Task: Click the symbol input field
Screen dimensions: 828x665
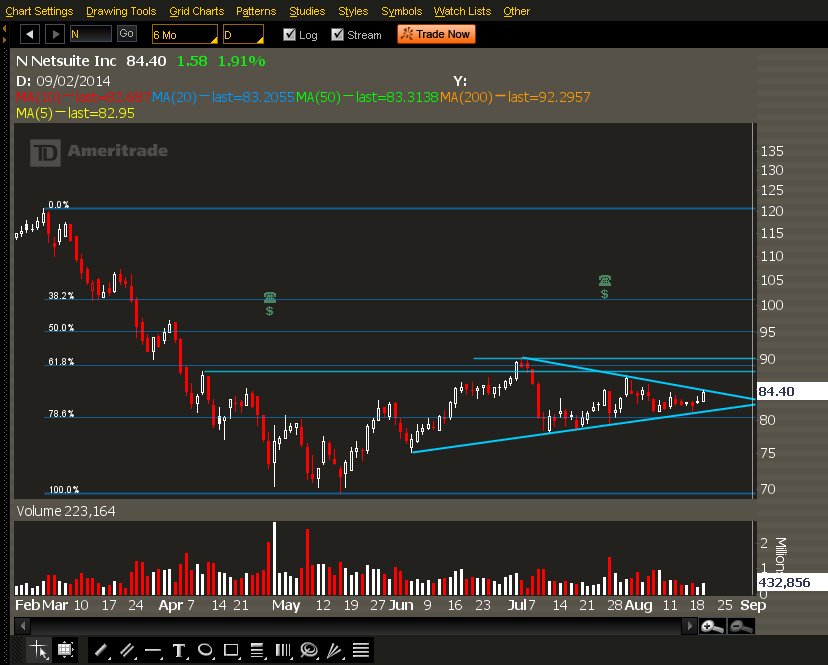Action: point(90,34)
